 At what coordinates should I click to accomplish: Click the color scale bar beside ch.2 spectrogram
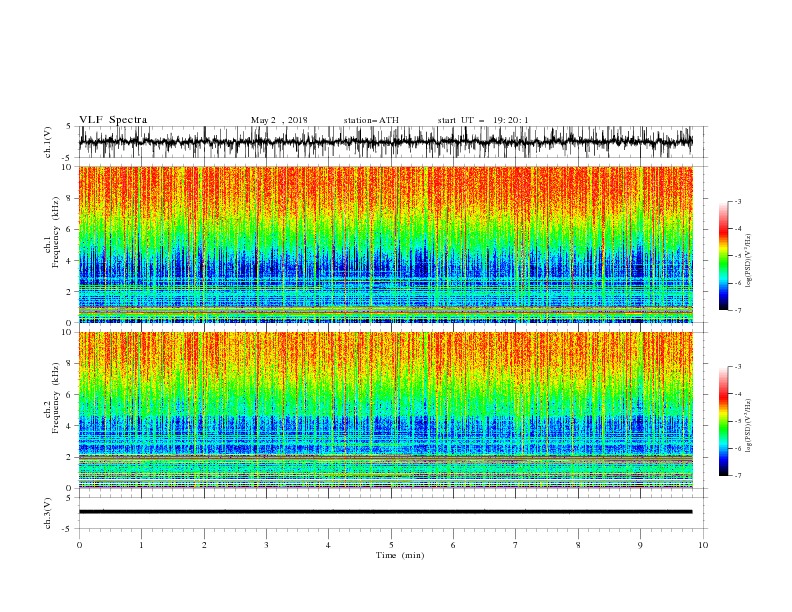pyautogui.click(x=724, y=421)
